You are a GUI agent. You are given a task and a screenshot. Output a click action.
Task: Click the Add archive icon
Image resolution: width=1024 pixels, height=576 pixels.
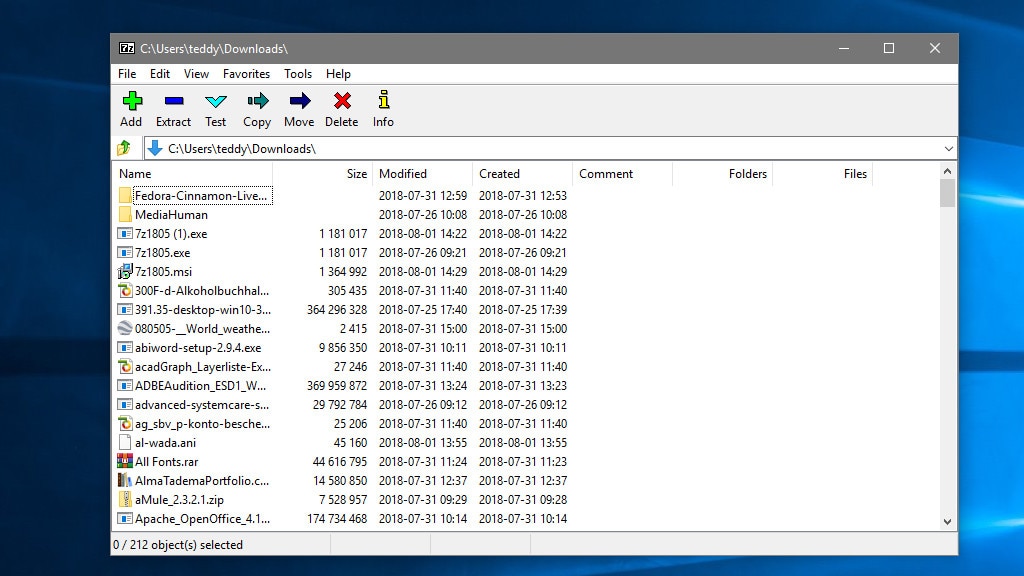click(x=131, y=104)
